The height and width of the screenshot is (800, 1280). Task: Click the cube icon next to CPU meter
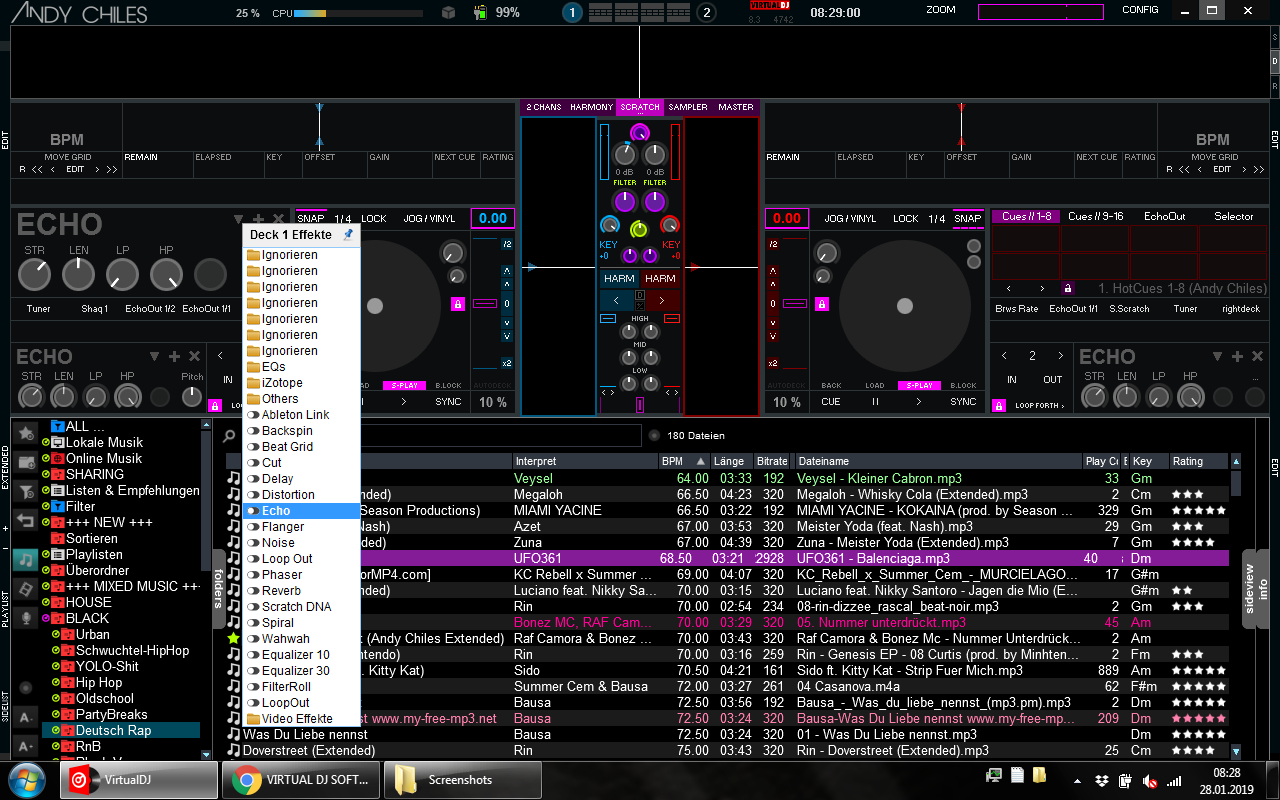click(449, 13)
